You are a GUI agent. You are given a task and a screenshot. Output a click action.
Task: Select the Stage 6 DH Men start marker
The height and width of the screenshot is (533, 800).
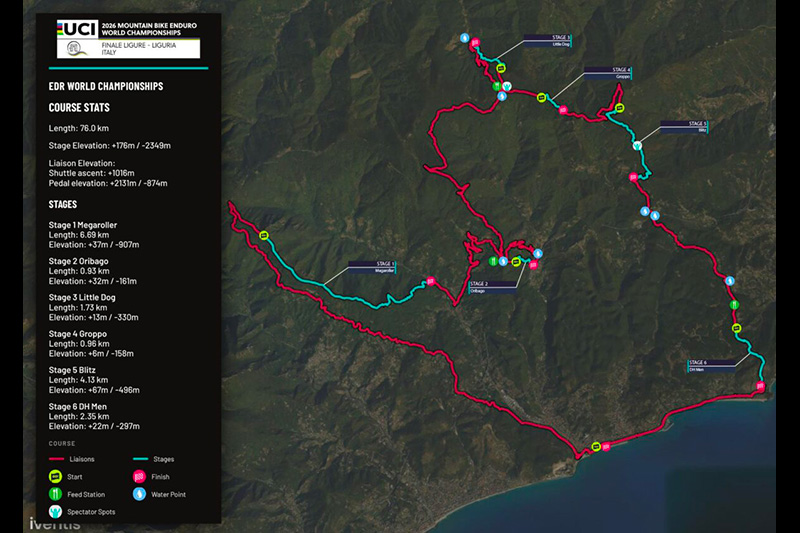[736, 328]
